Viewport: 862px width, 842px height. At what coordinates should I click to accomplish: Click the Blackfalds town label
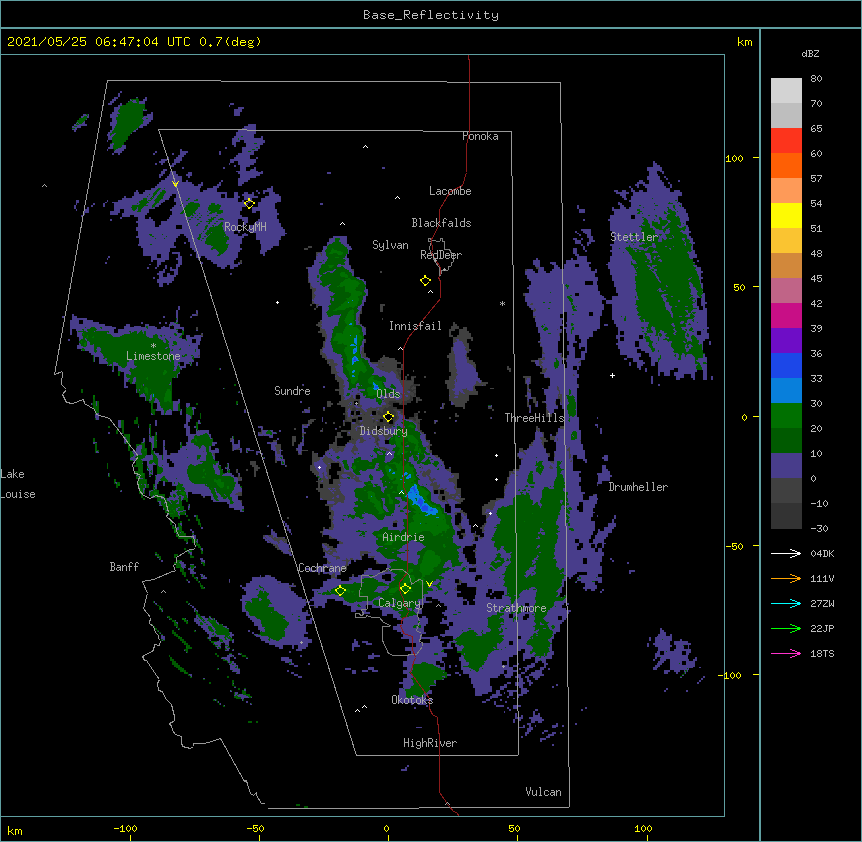coord(441,223)
